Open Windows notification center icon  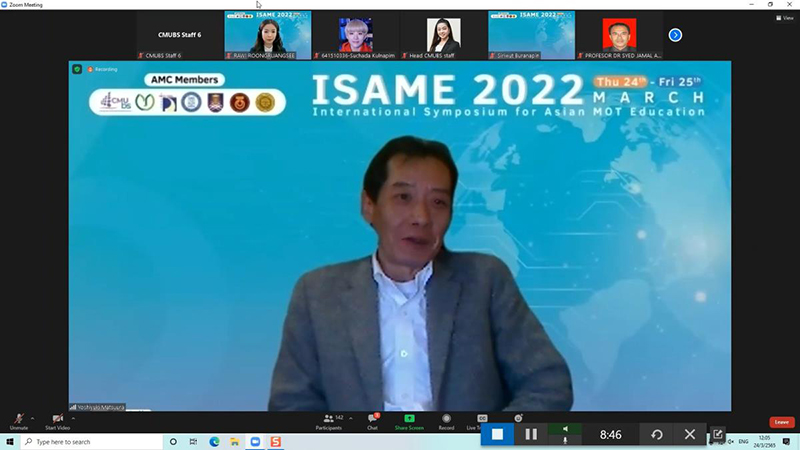786,441
